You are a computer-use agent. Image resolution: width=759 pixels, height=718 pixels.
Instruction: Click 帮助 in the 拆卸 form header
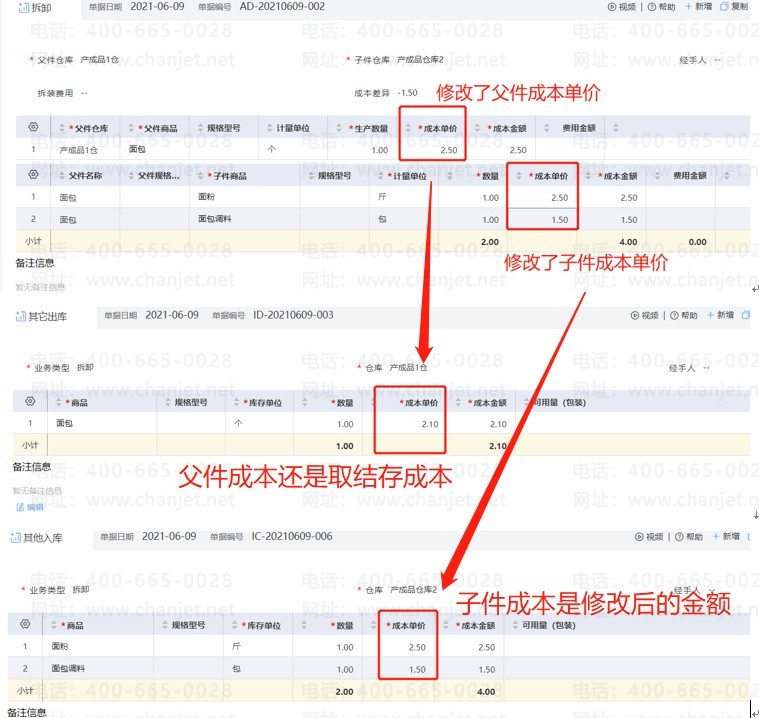661,6
